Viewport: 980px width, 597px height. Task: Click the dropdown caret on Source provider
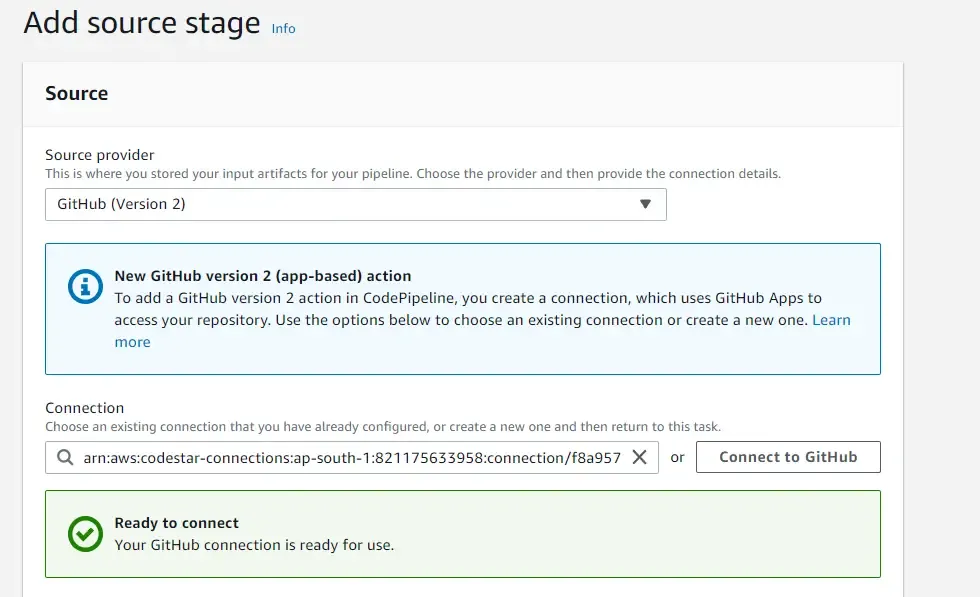(x=646, y=204)
